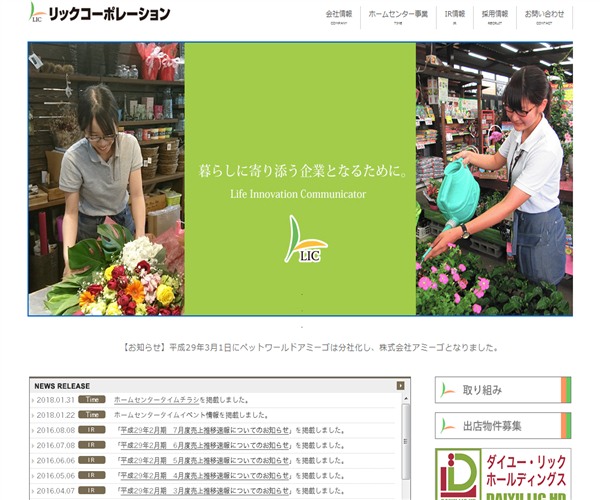Click the NEWS RELEASE heading

coord(62,386)
